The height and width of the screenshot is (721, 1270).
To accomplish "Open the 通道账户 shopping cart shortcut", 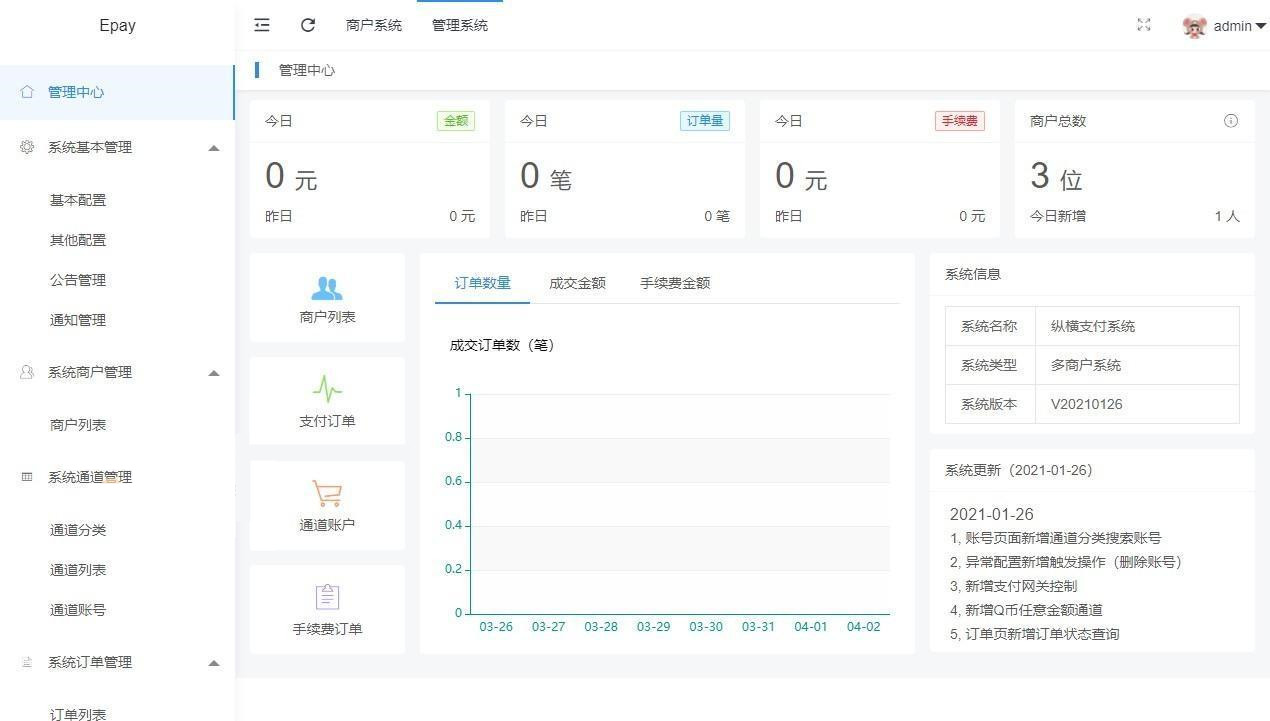I will [x=327, y=506].
